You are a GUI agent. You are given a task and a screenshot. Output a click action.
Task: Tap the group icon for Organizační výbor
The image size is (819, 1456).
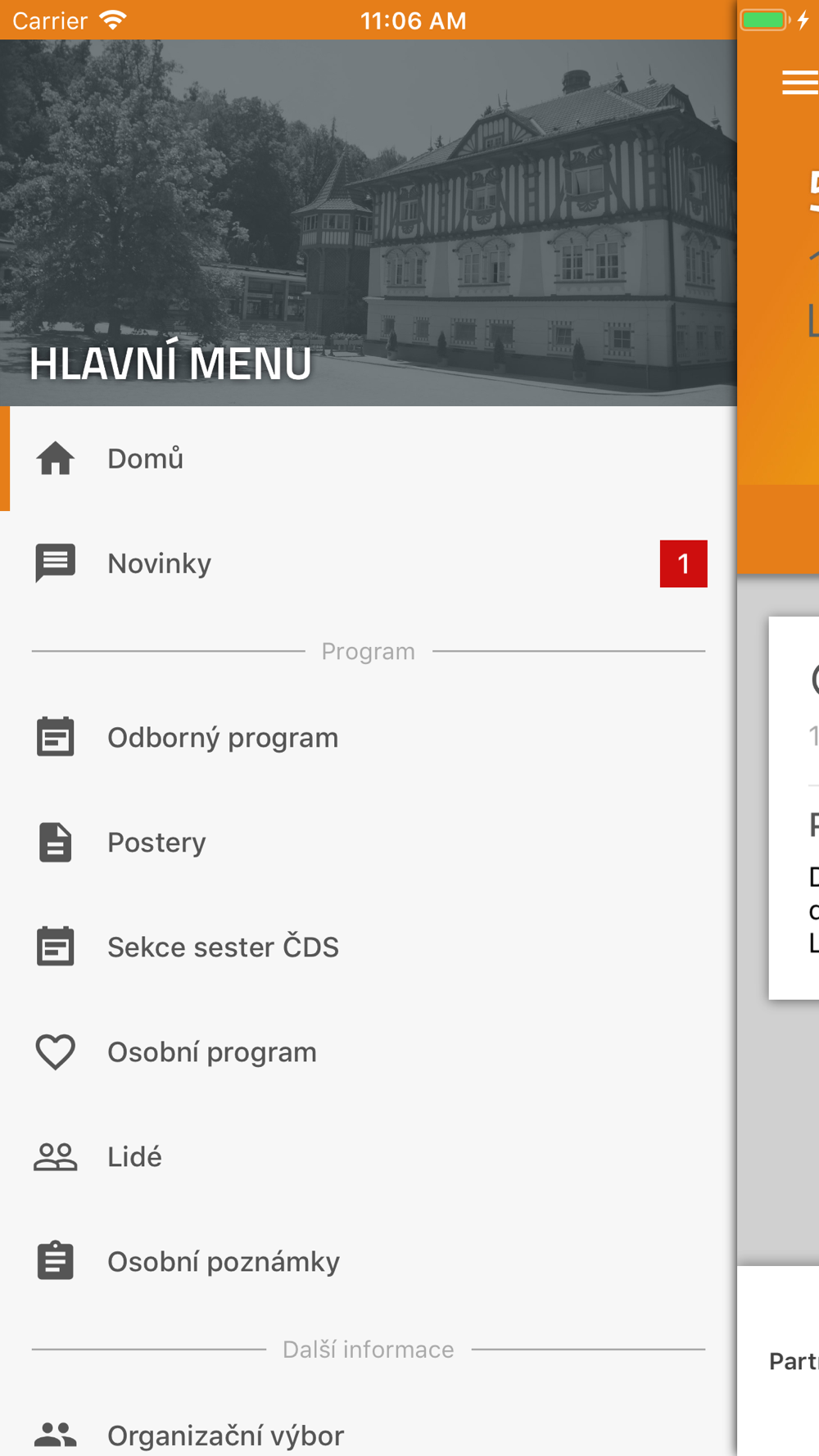[56, 1435]
